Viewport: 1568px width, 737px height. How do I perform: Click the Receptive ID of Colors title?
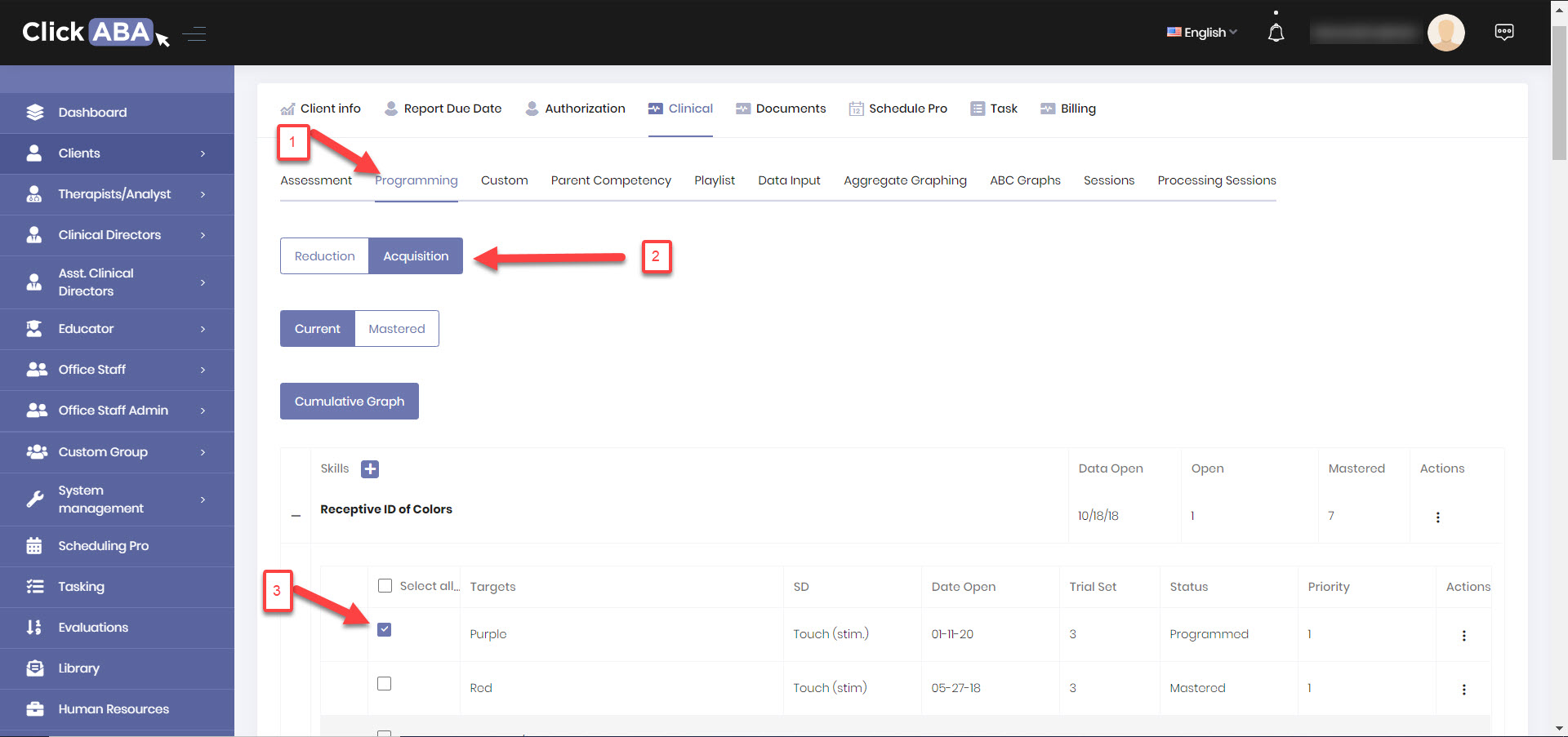[386, 509]
